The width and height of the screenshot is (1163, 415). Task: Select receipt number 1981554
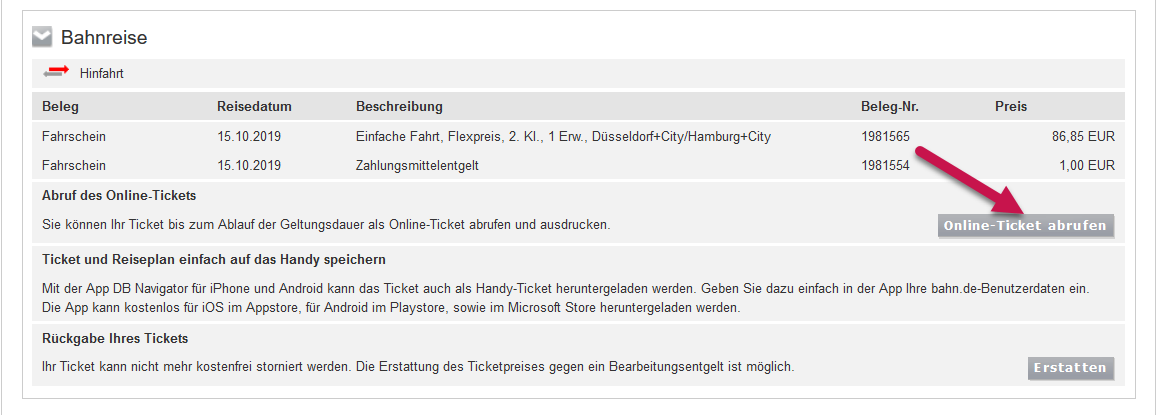pos(886,165)
